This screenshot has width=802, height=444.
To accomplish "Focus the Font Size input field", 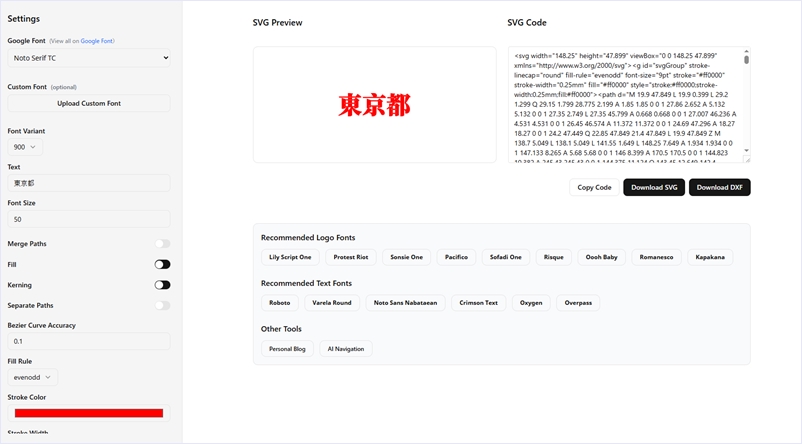I will 89,219.
